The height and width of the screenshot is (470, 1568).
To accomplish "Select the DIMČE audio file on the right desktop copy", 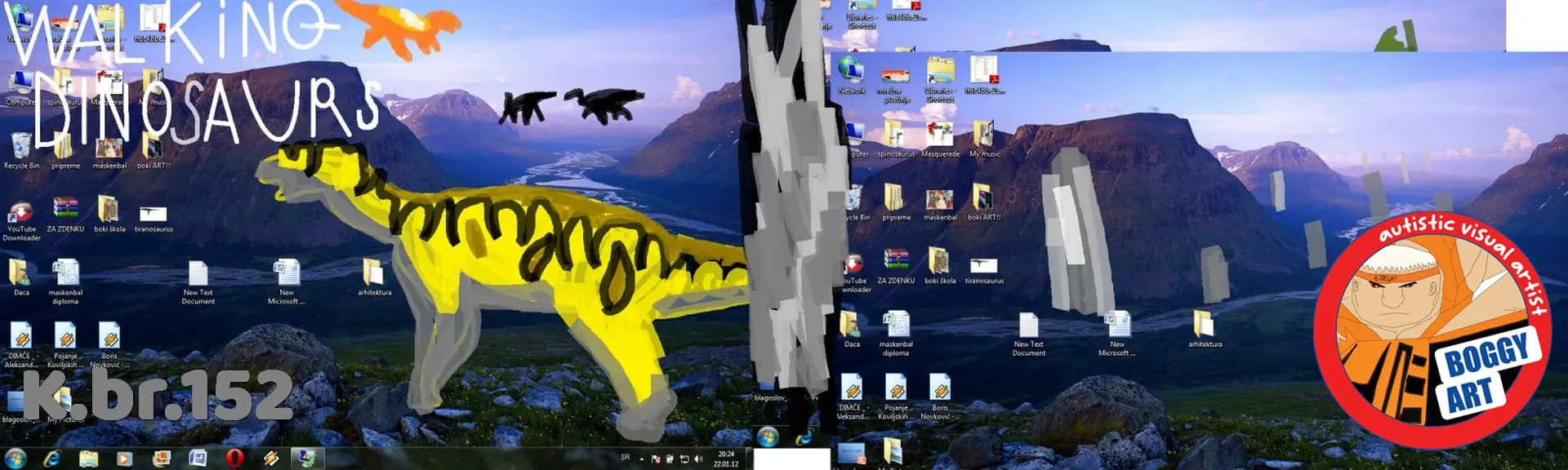I will [852, 397].
